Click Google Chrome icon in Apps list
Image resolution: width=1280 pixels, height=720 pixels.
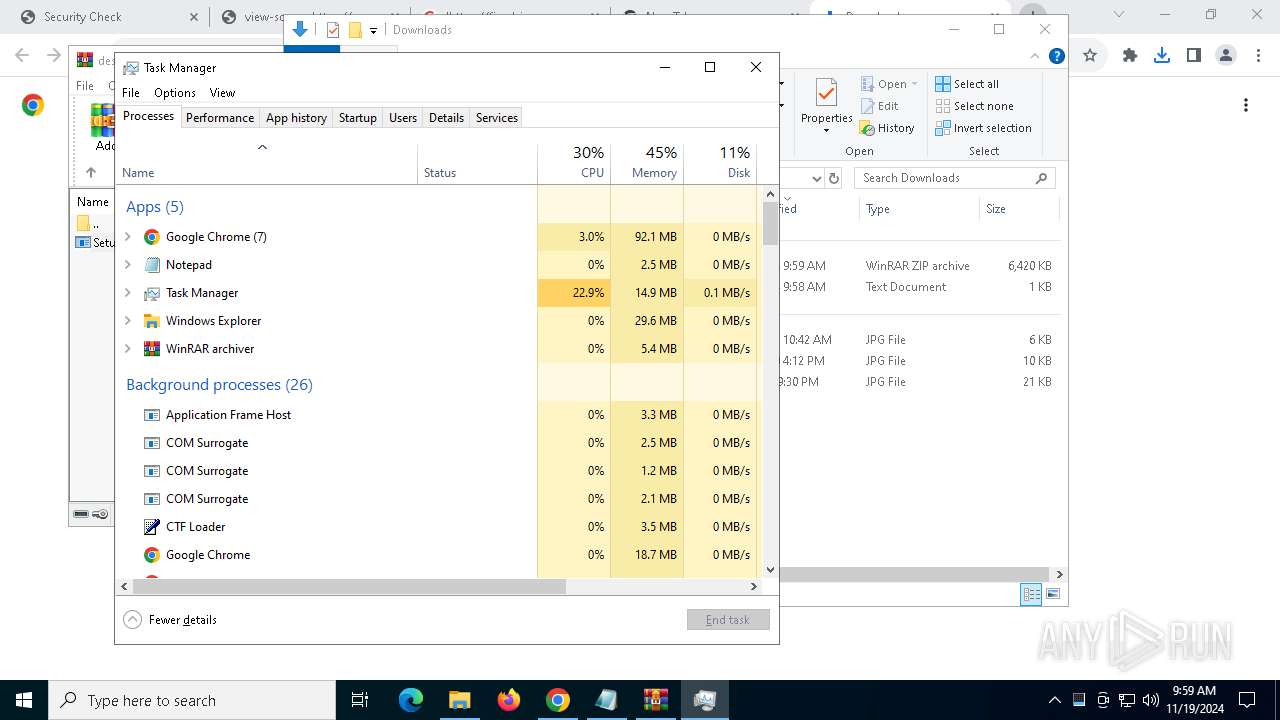[x=152, y=237]
